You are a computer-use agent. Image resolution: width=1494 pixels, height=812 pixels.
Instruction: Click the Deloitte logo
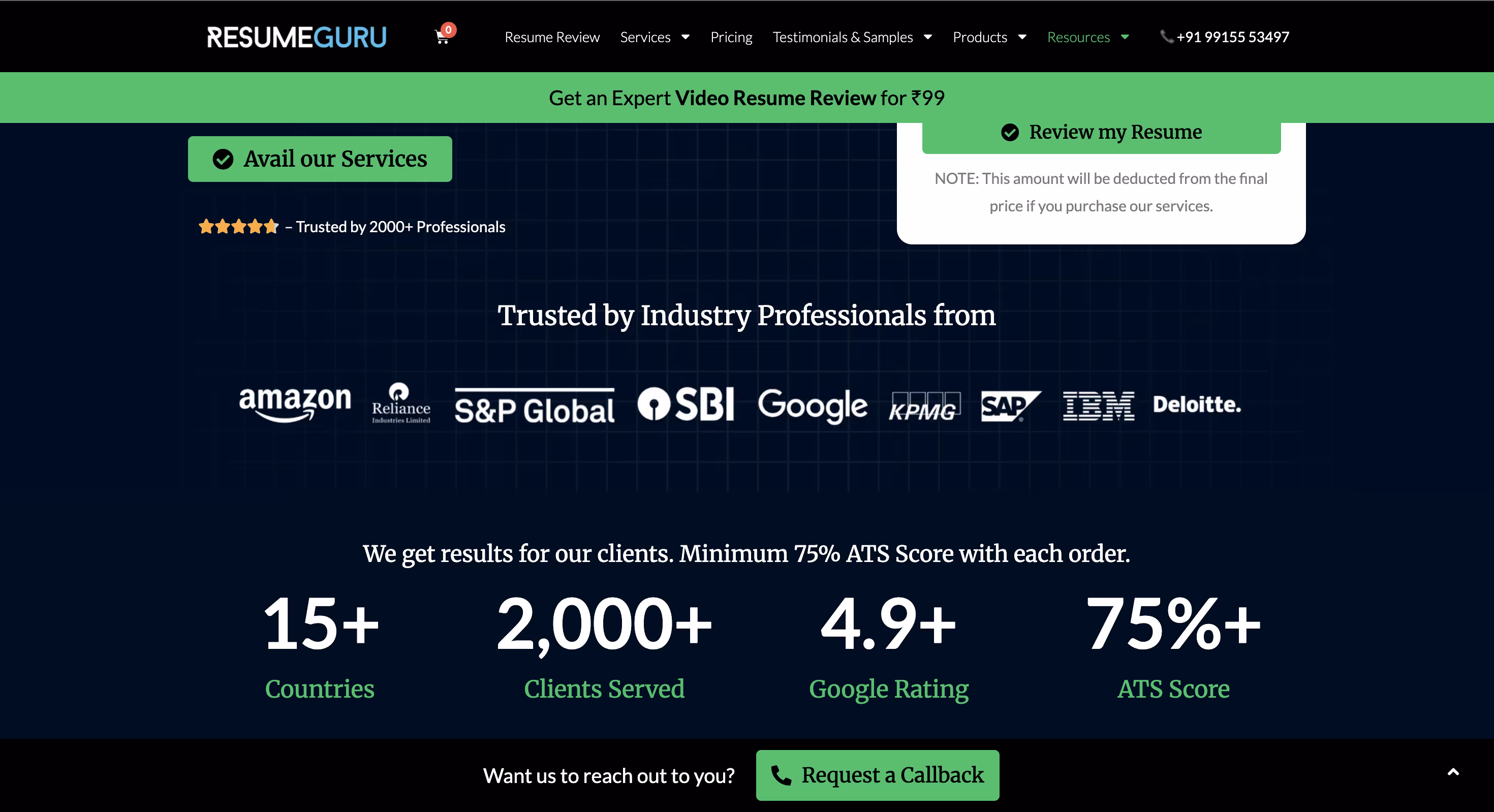(1197, 404)
